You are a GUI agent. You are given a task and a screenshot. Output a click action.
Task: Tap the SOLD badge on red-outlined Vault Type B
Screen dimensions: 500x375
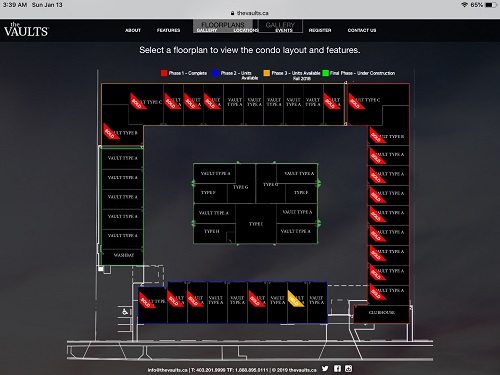point(378,135)
